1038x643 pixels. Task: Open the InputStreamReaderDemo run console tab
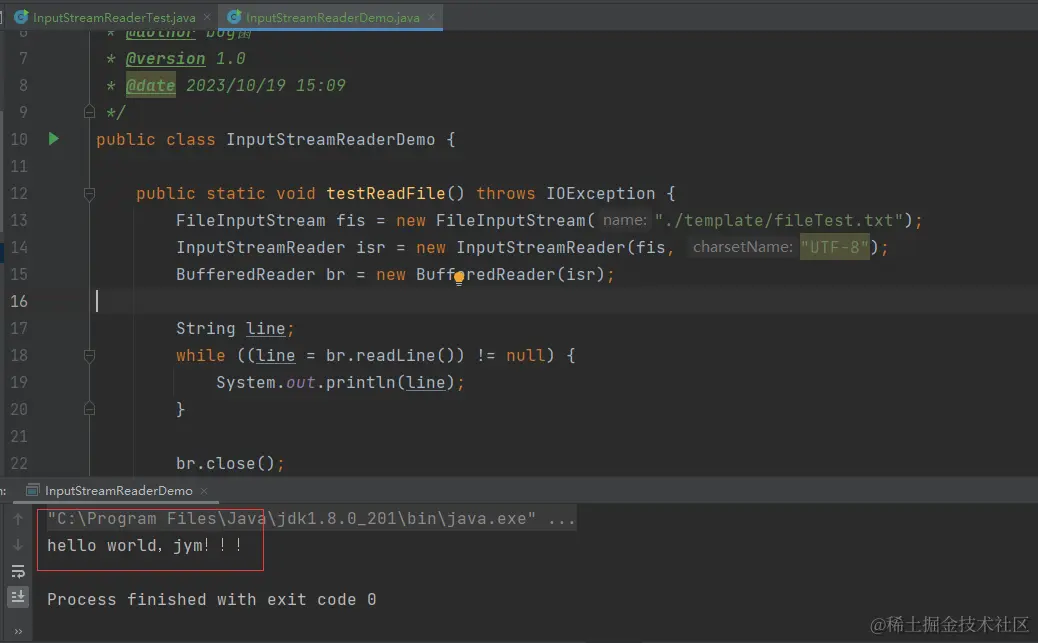click(x=118, y=491)
